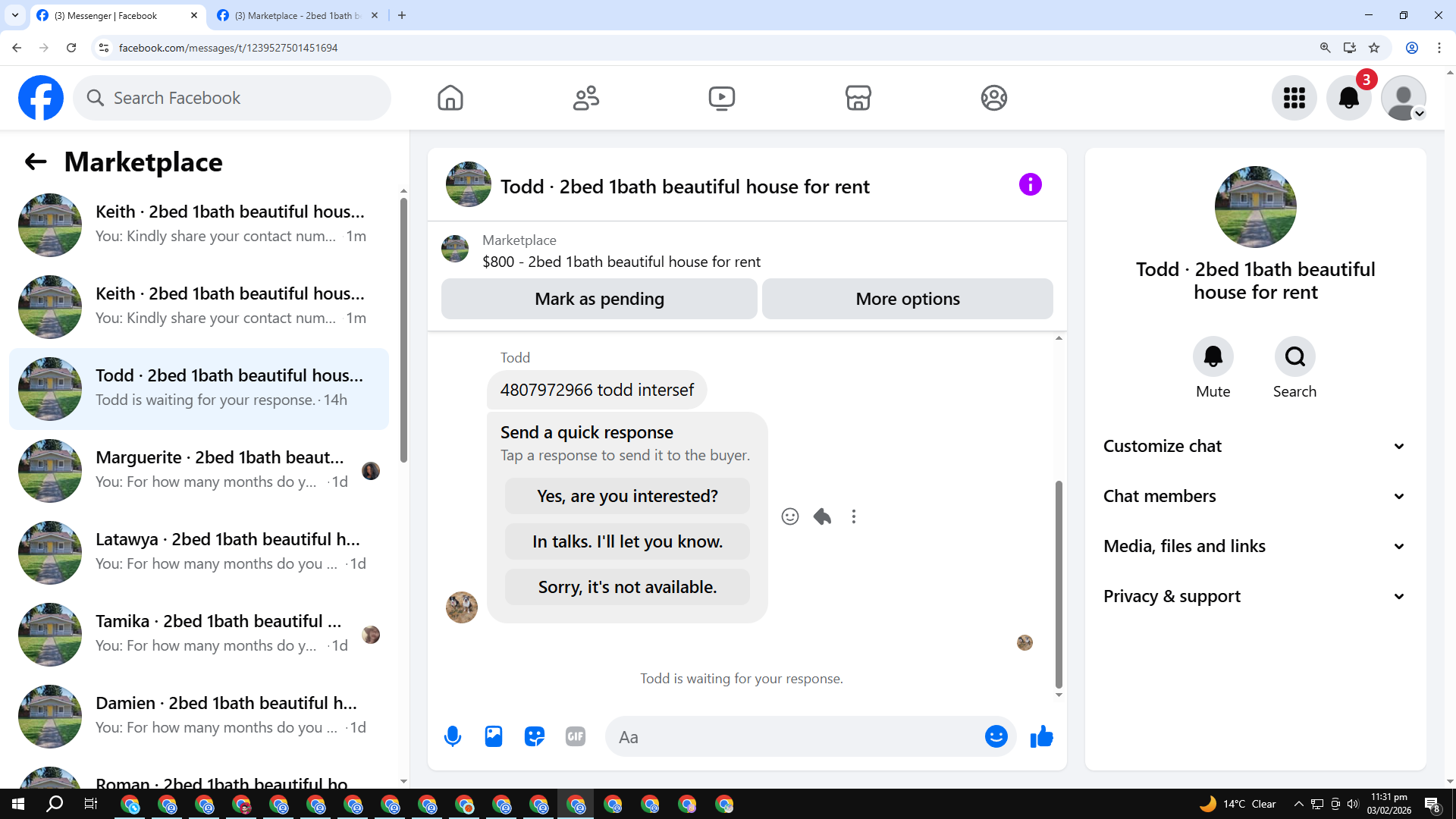Open the sticker picker icon

535,736
